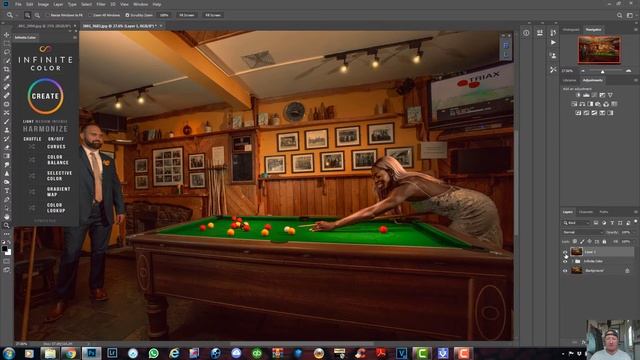This screenshot has height=360, width=640.
Task: Open the scissors tool presets panel icon
Action: (553, 70)
